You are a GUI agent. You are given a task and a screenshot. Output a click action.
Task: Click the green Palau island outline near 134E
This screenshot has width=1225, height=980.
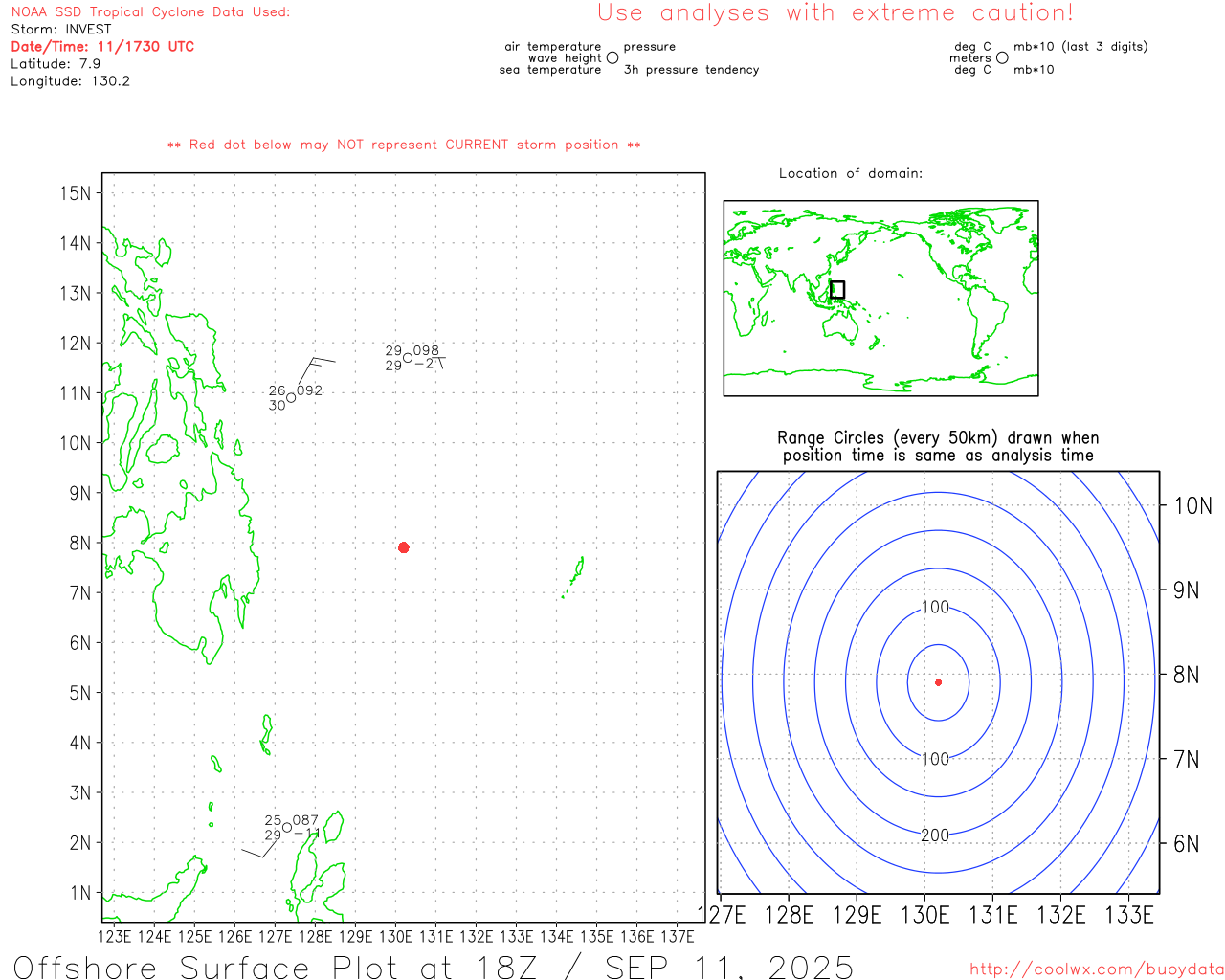click(574, 577)
